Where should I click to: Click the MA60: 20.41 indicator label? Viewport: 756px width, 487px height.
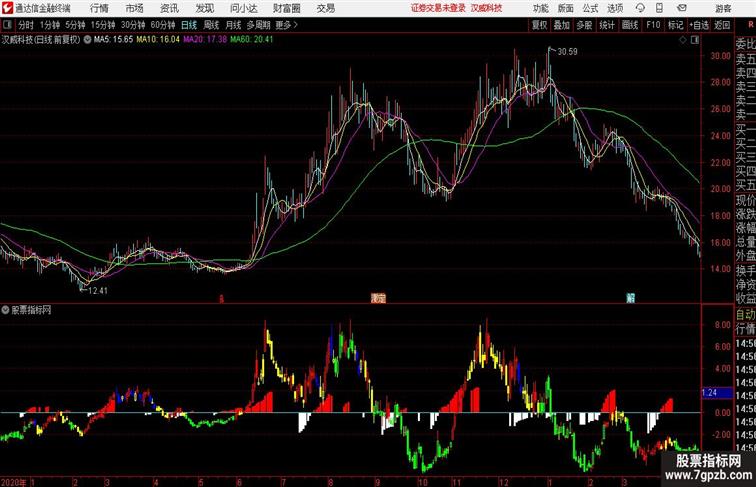[252, 40]
